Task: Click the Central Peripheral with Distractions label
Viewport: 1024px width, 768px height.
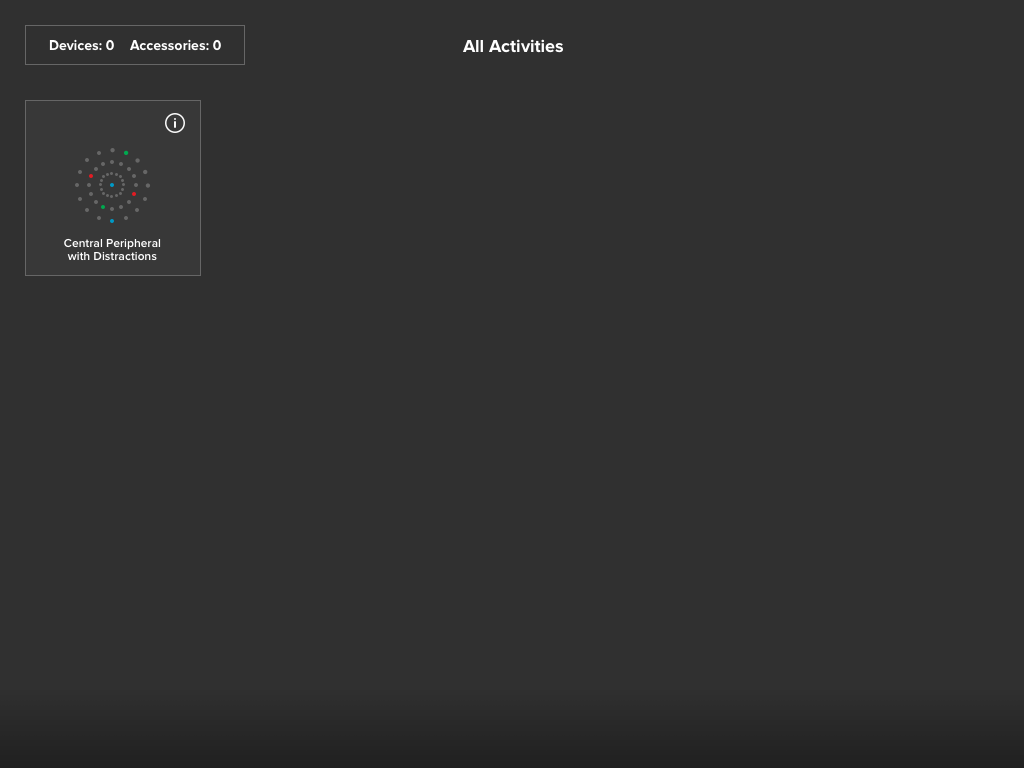Action: [112, 249]
